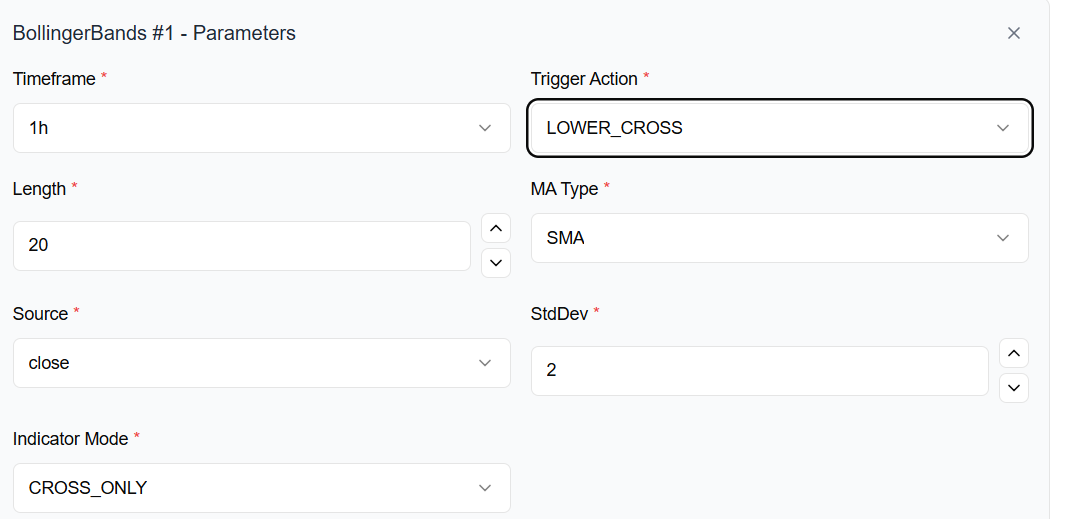This screenshot has height=519, width=1066.
Task: Click the BollingerBands #1 - Parameters title
Action: [x=154, y=33]
